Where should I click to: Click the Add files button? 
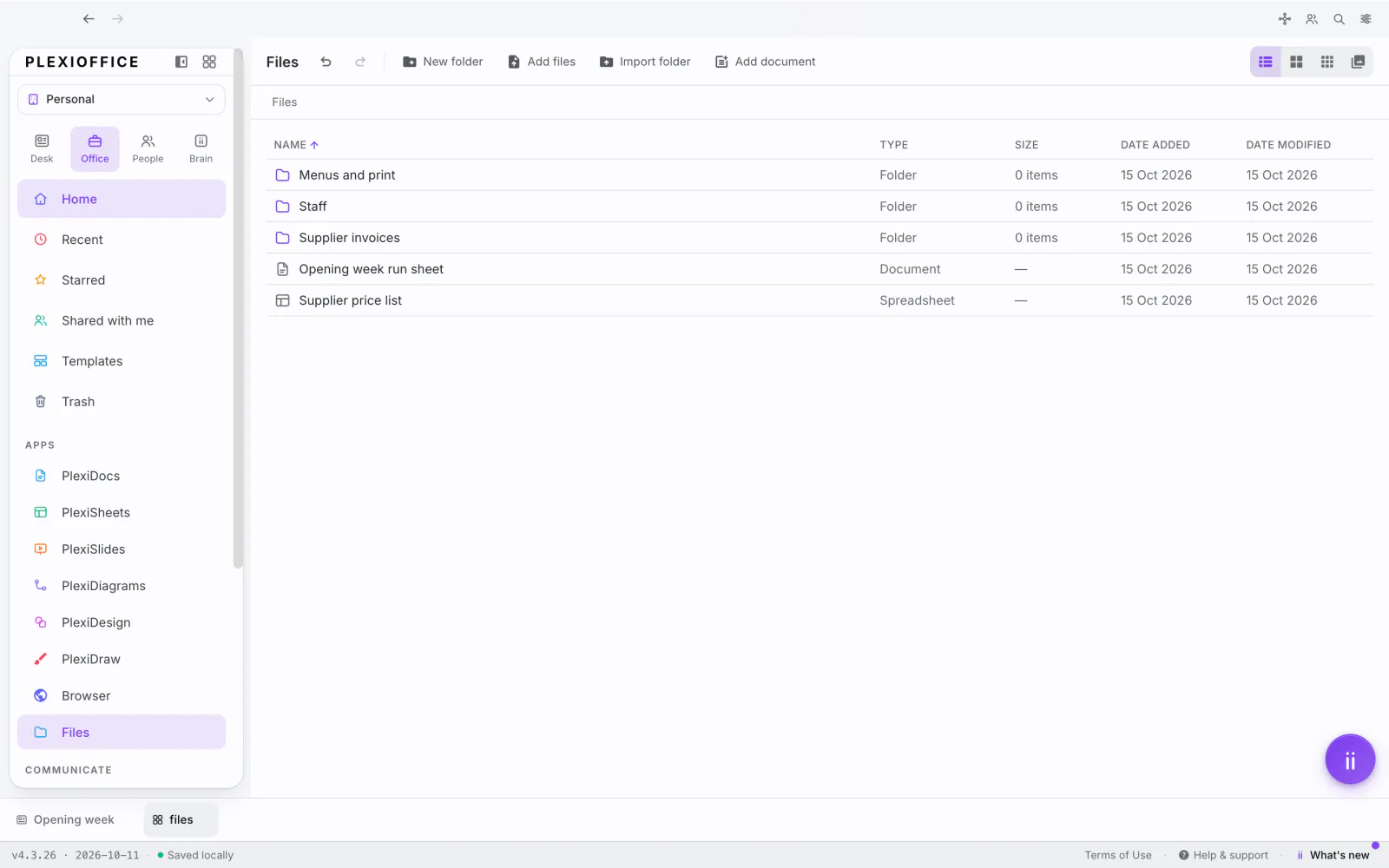pos(542,62)
